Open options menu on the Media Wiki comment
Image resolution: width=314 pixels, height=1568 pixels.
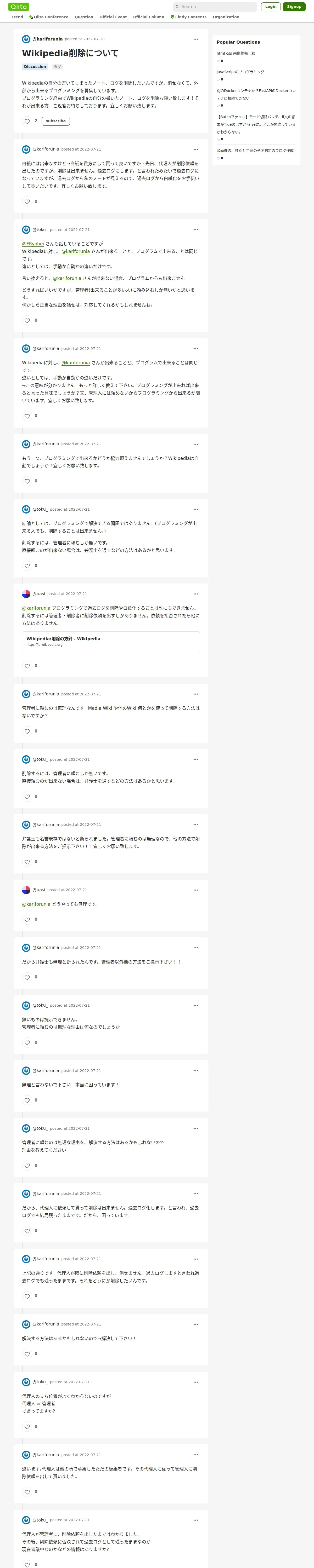click(x=196, y=694)
